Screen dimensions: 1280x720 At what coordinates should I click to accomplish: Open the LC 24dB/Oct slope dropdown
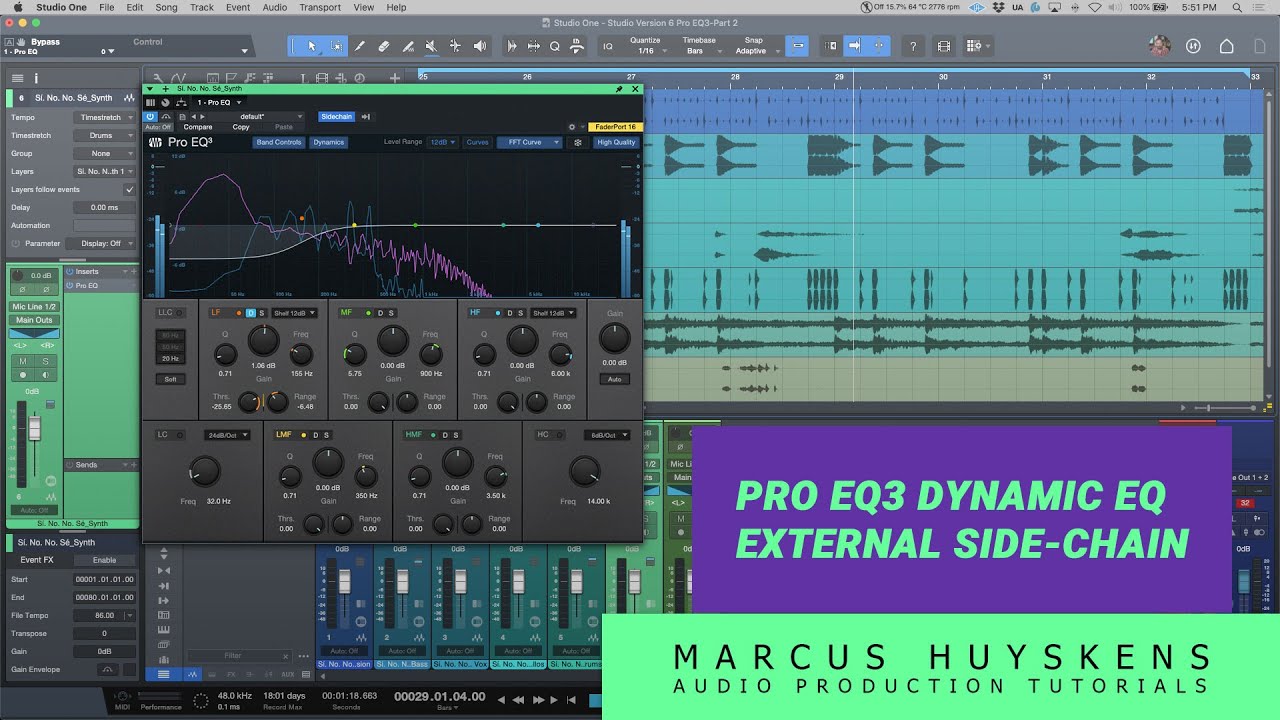point(226,435)
